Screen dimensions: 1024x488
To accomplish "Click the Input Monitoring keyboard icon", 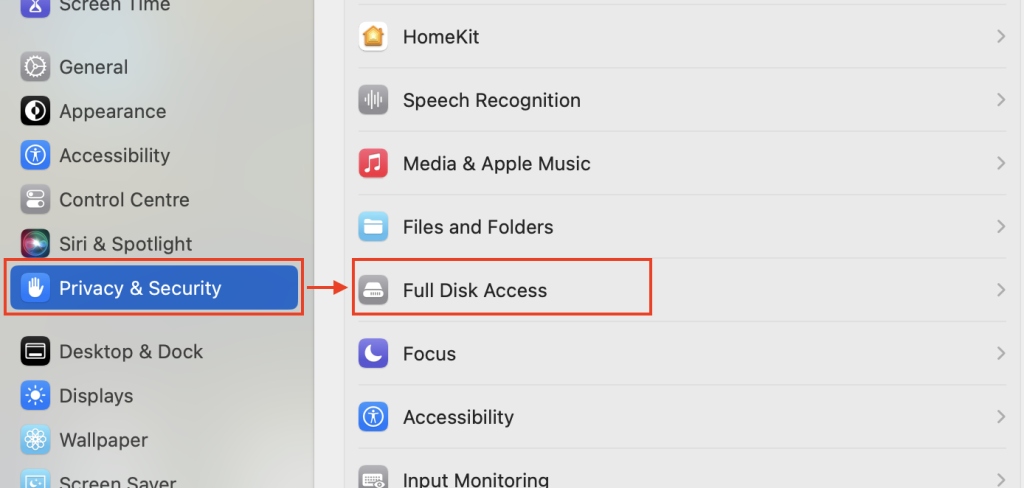I will coord(373,478).
